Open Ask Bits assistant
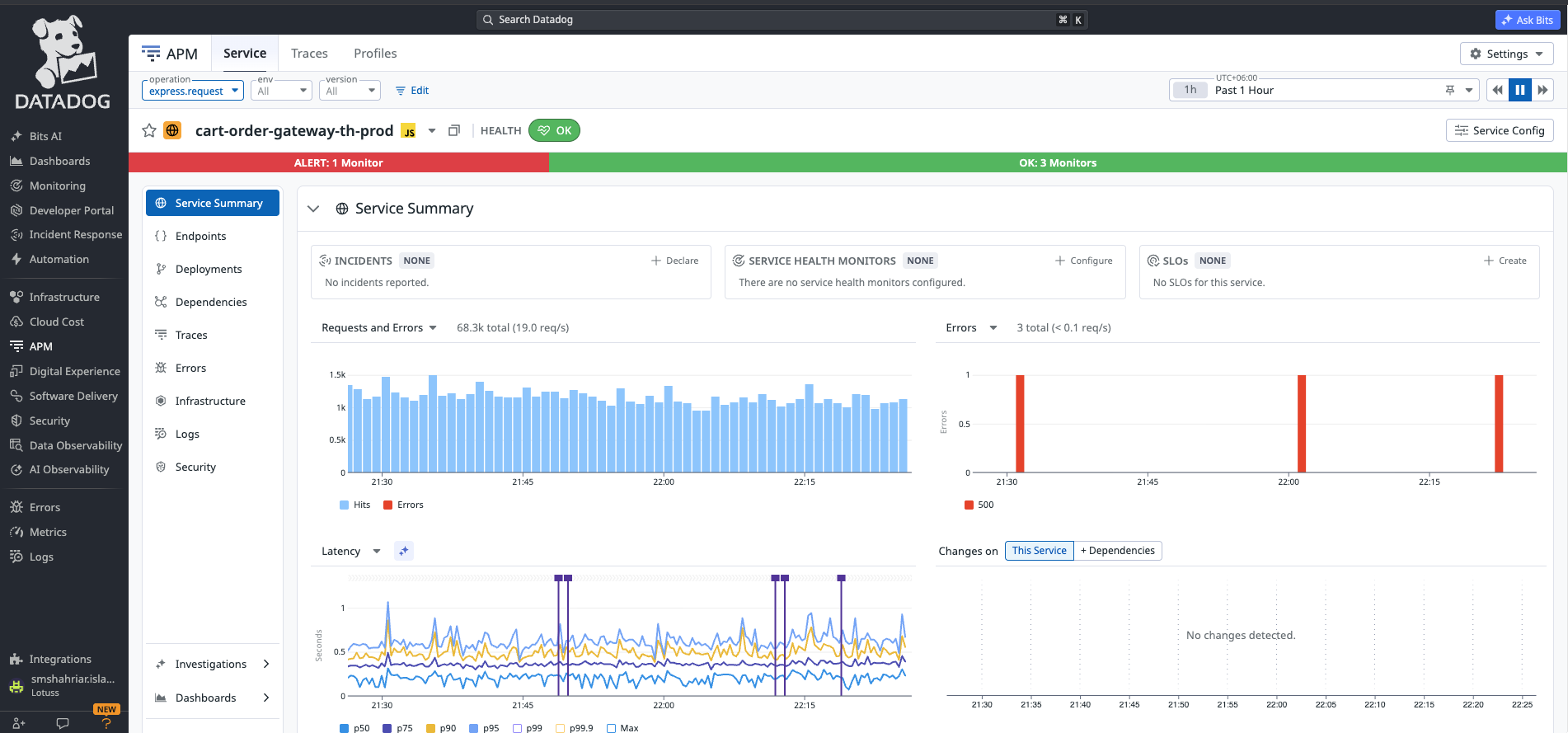This screenshot has height=733, width=1568. [1528, 20]
